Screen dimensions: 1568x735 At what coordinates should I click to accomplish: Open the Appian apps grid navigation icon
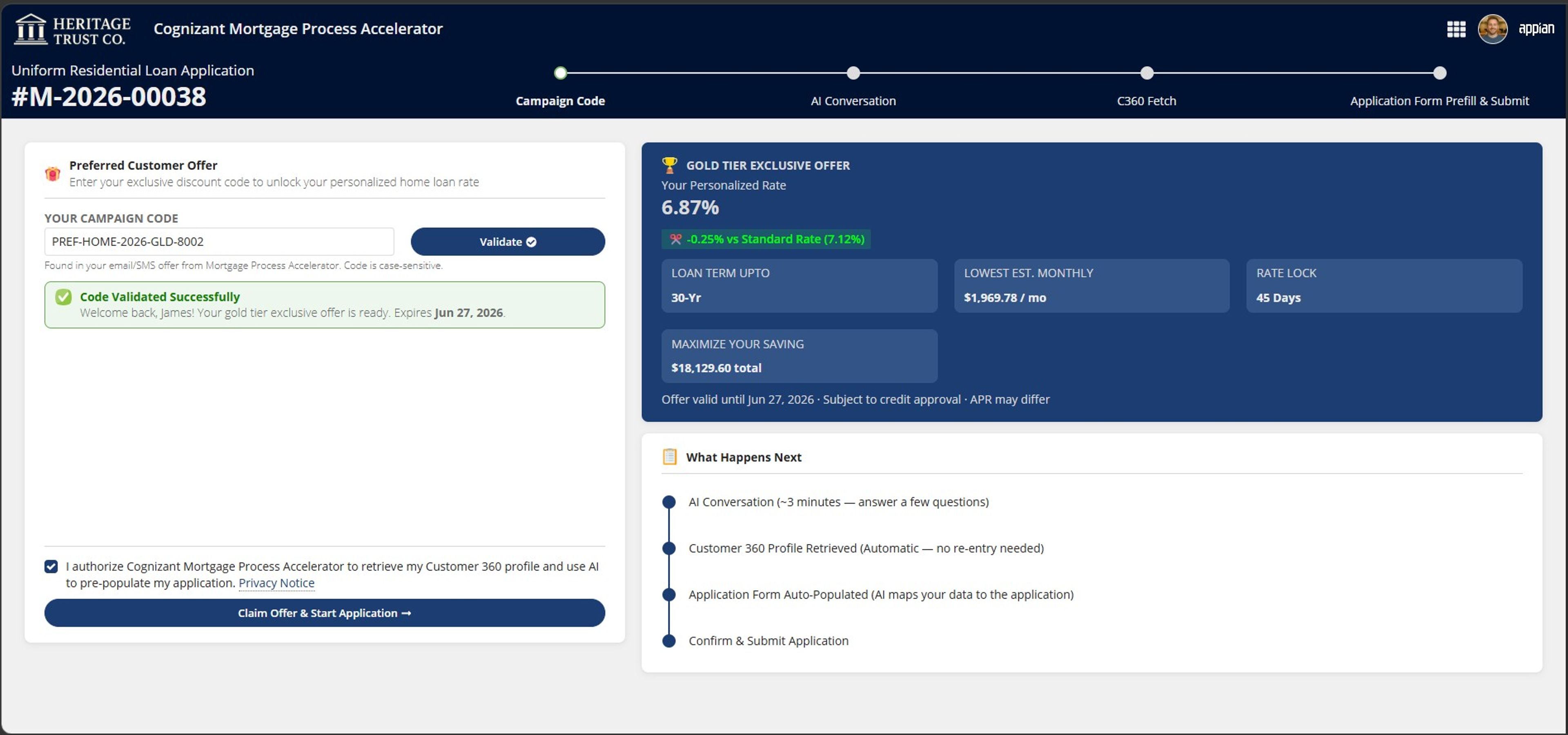click(1456, 29)
